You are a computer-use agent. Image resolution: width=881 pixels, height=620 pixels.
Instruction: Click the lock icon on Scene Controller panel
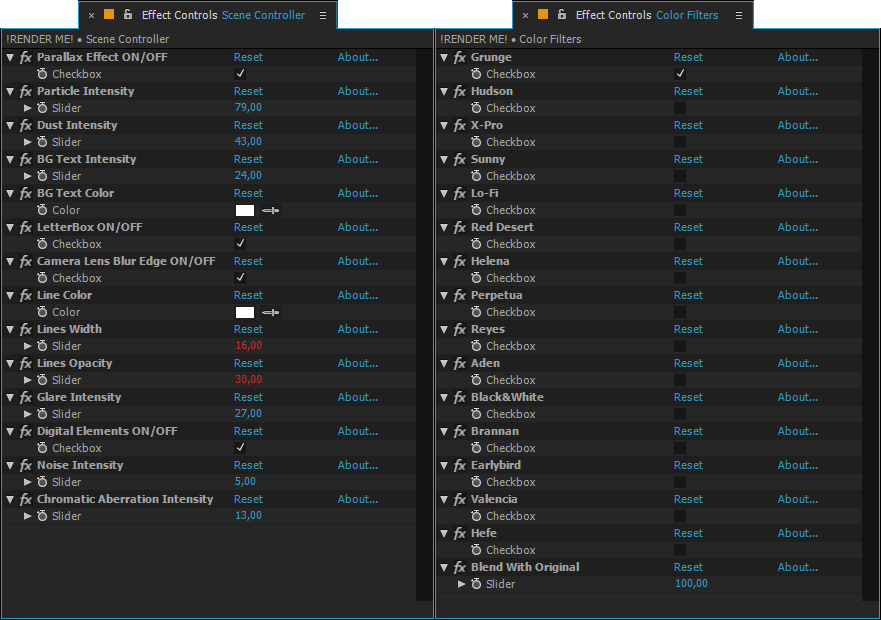[128, 15]
